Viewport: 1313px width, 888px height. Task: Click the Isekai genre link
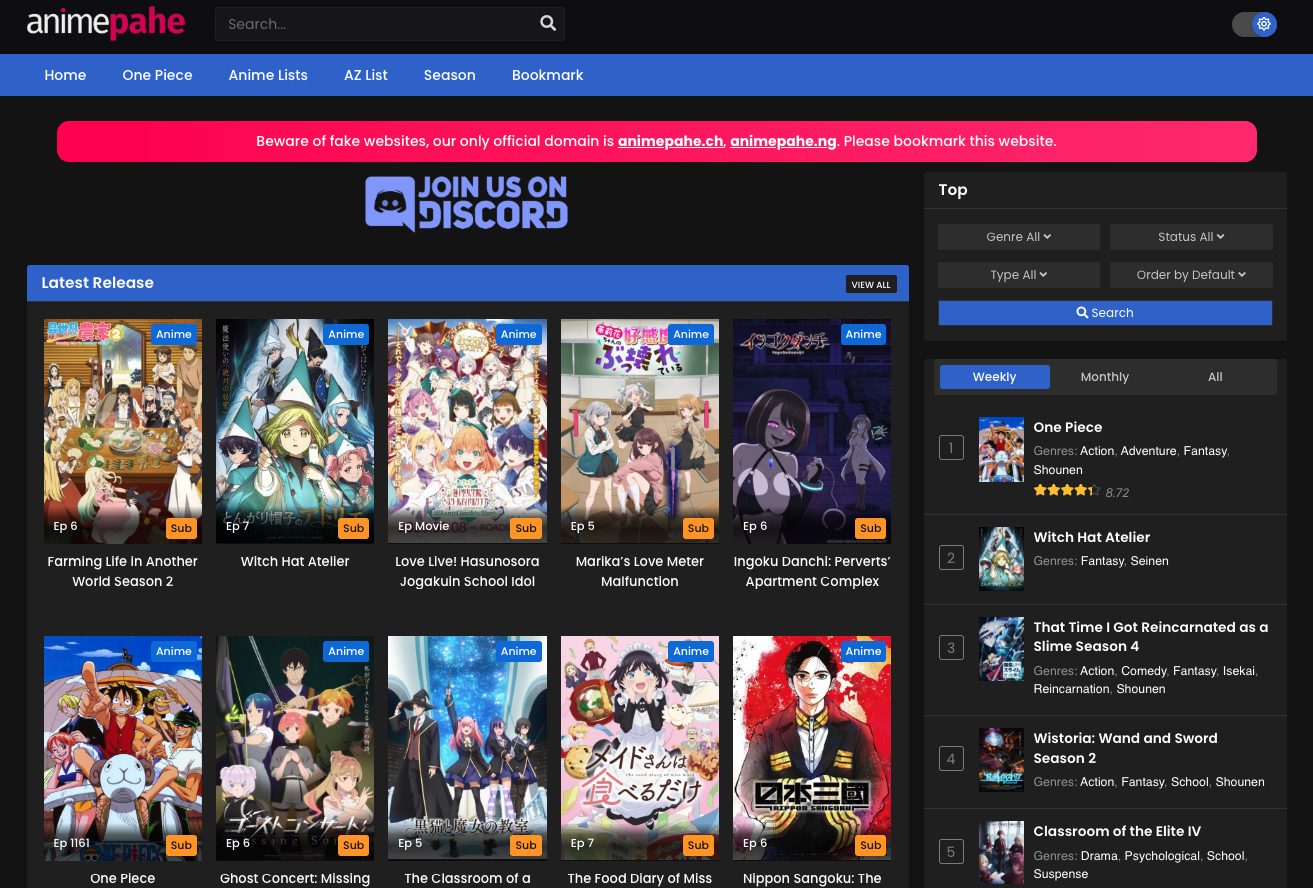tap(1239, 671)
